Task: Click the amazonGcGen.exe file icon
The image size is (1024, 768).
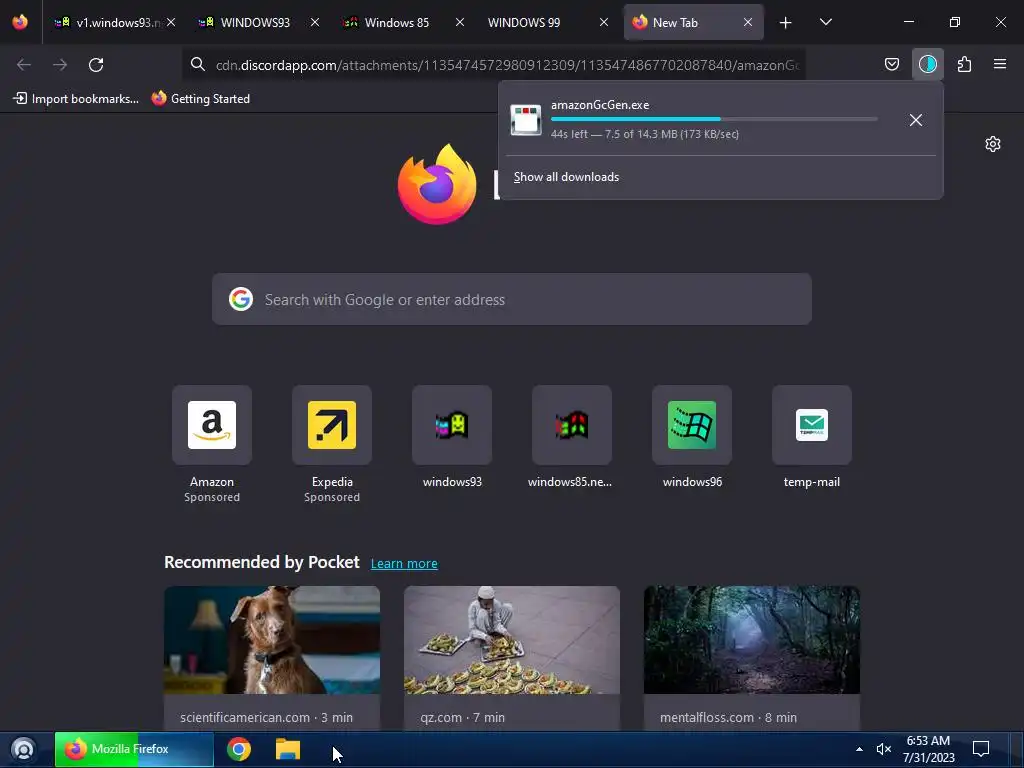Action: pyautogui.click(x=526, y=120)
